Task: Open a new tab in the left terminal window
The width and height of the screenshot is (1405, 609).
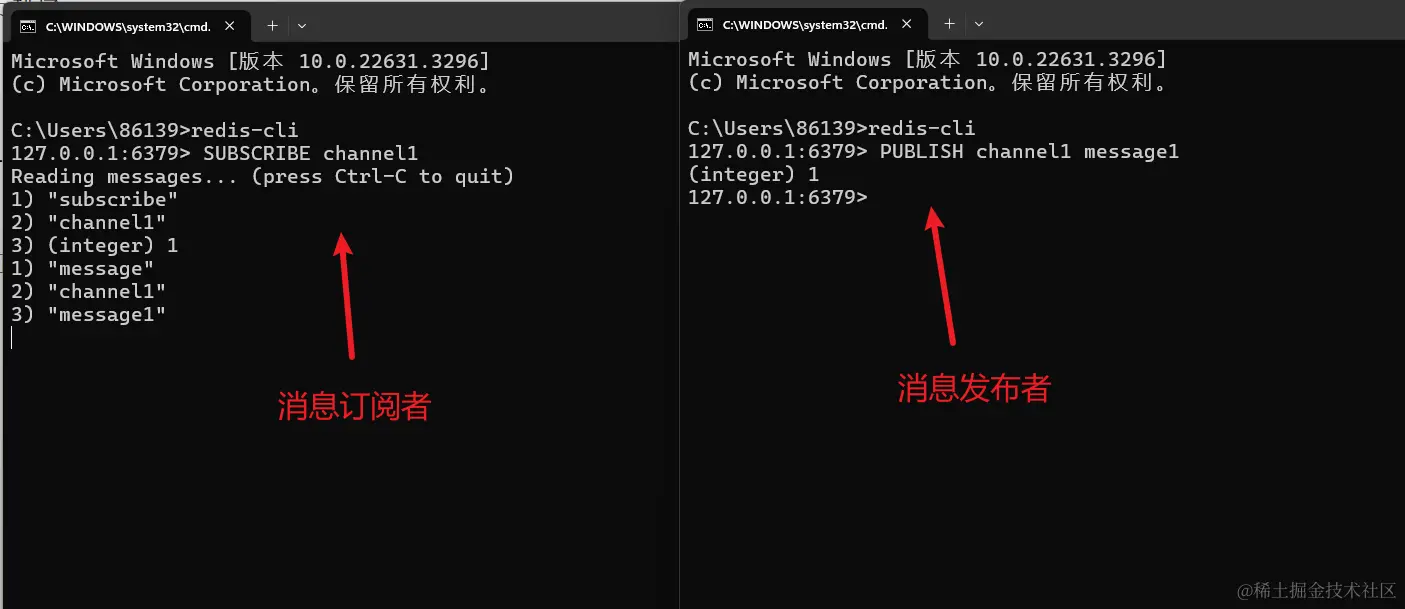Action: tap(271, 25)
